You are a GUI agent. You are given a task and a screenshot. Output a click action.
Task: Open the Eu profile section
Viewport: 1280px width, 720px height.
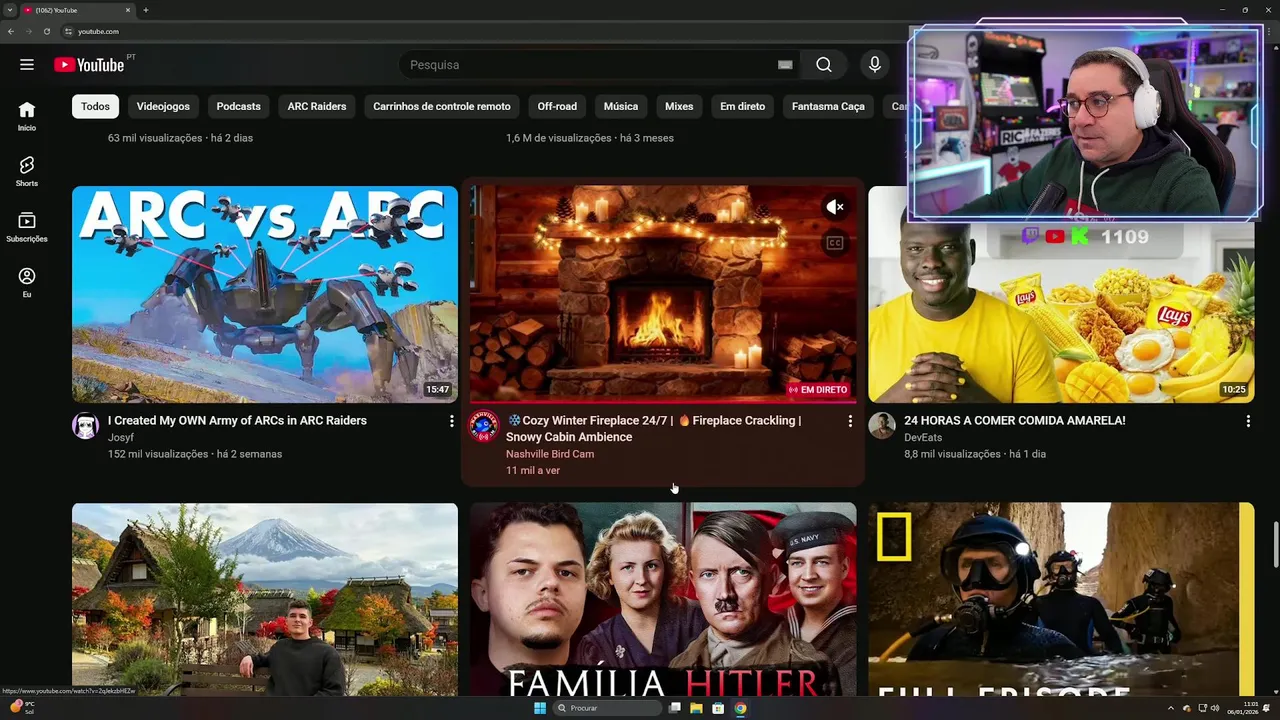tap(27, 283)
